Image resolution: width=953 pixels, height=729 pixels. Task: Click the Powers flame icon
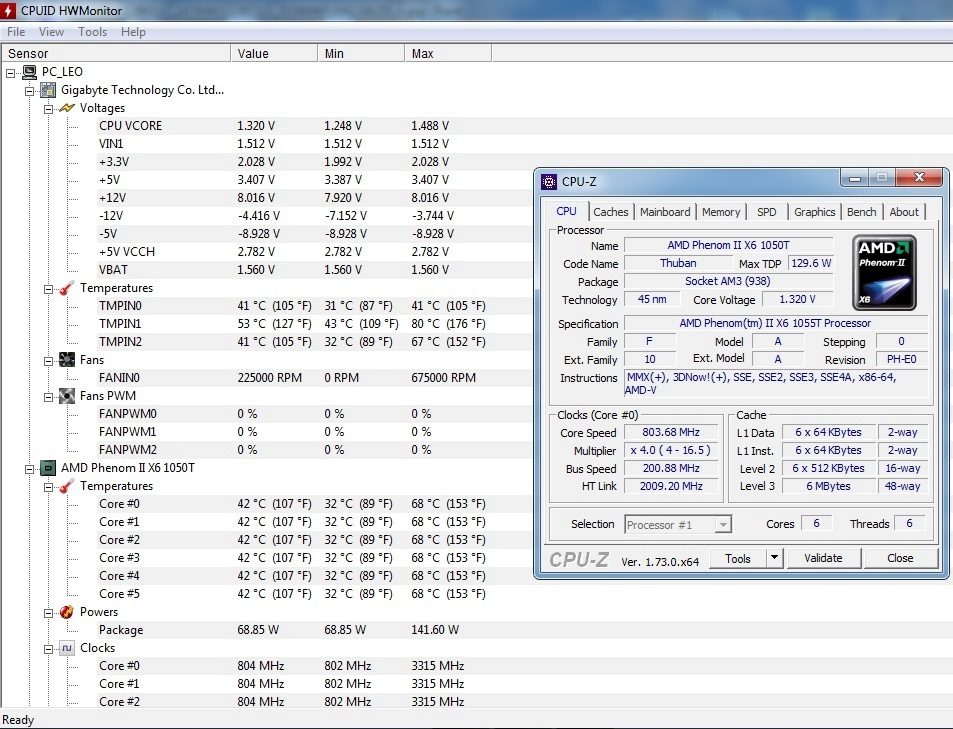[67, 612]
